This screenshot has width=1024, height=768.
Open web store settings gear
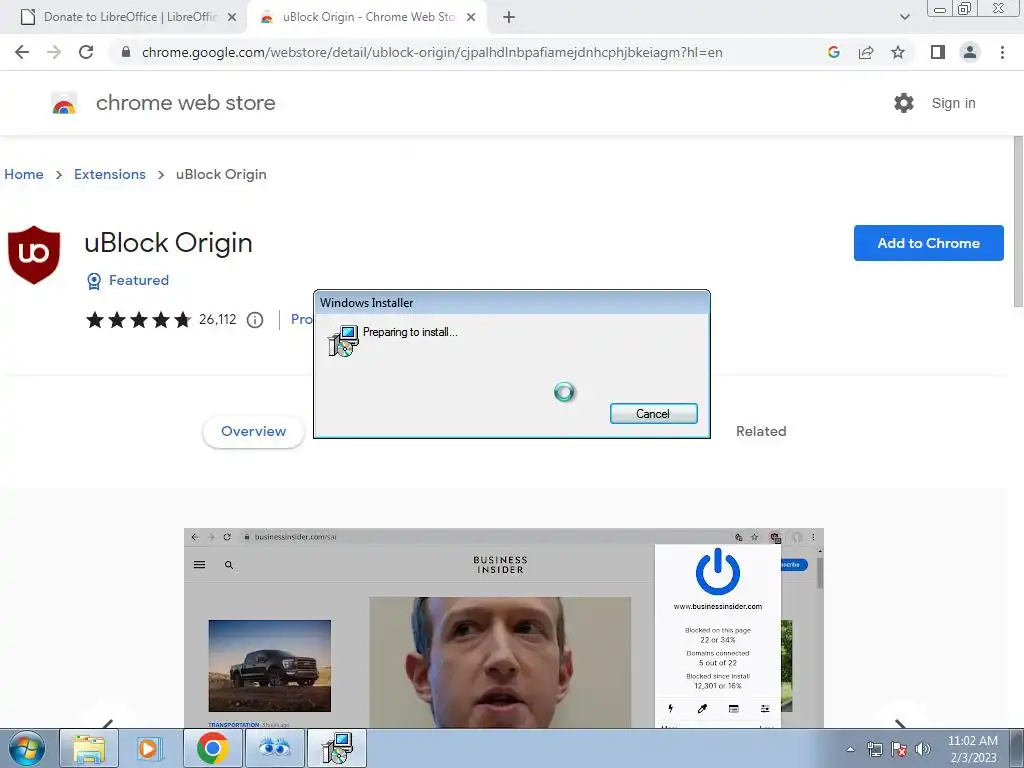pyautogui.click(x=903, y=103)
